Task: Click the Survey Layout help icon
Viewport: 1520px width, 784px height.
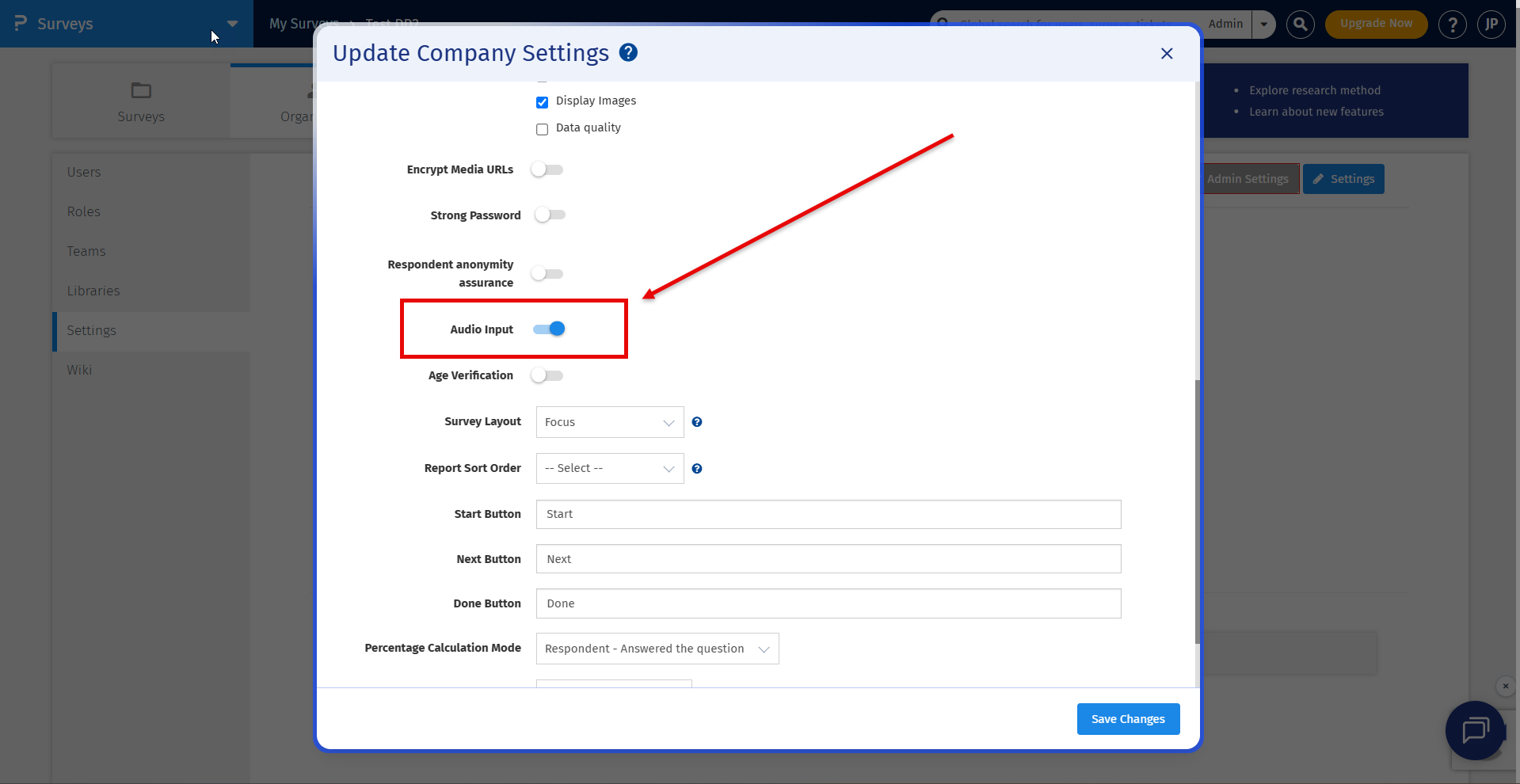Action: pyautogui.click(x=697, y=422)
